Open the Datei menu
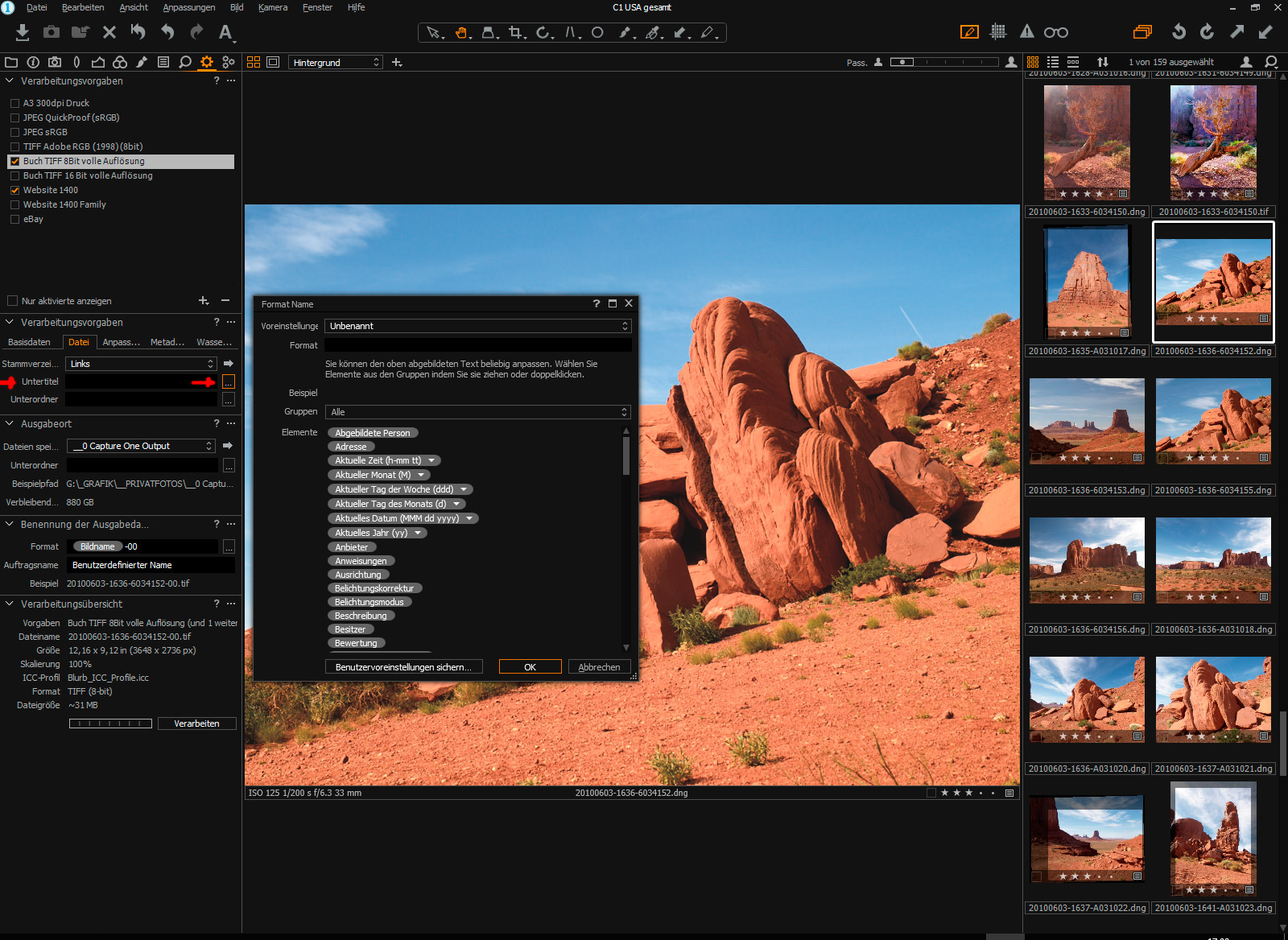 pyautogui.click(x=36, y=7)
